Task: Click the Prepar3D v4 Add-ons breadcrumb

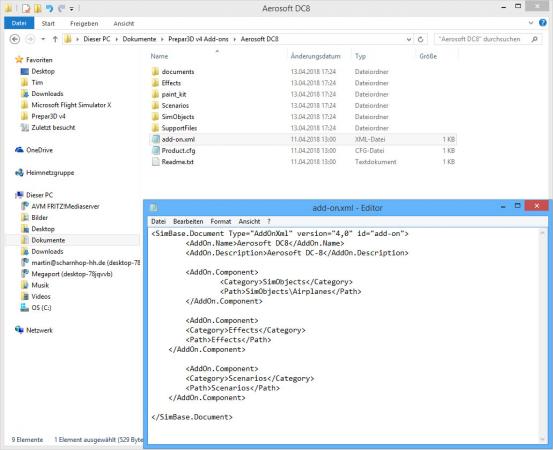Action: (198, 39)
